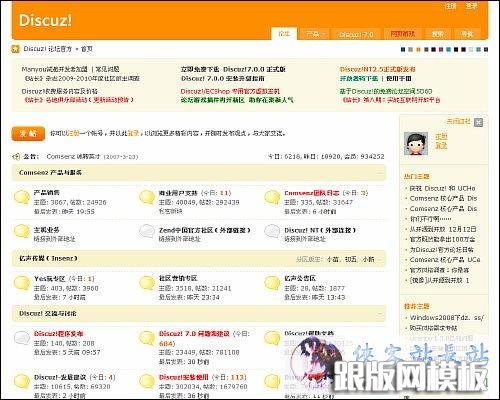Click the grey bubble icon beside Zend forum

(x=147, y=231)
